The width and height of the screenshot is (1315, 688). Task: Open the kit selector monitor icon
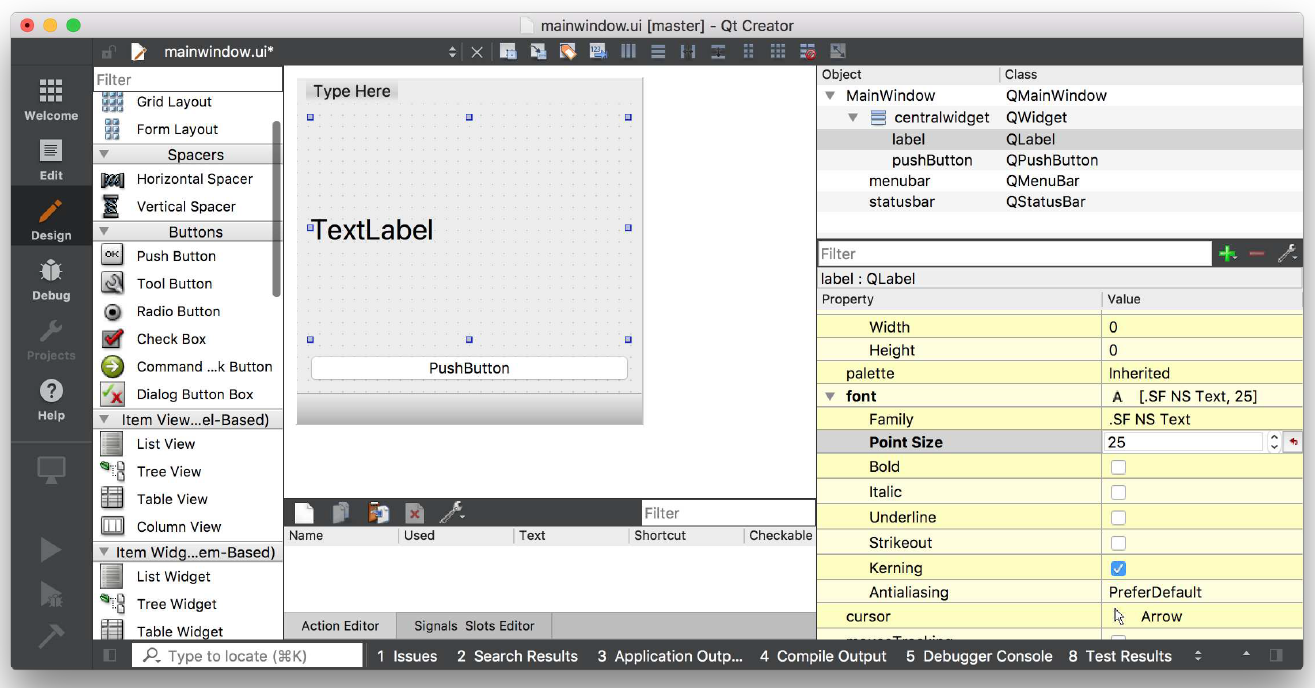(x=51, y=469)
